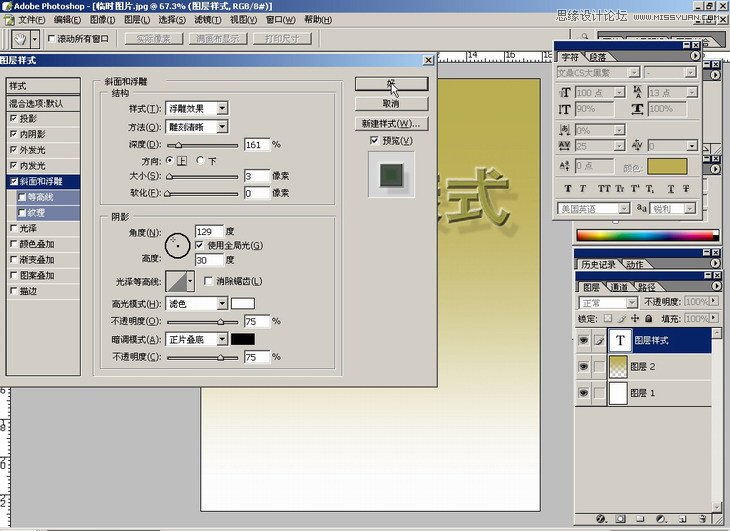
Task: Enable the 消除锯齿 anti-alias checkbox
Action: pyautogui.click(x=208, y=281)
